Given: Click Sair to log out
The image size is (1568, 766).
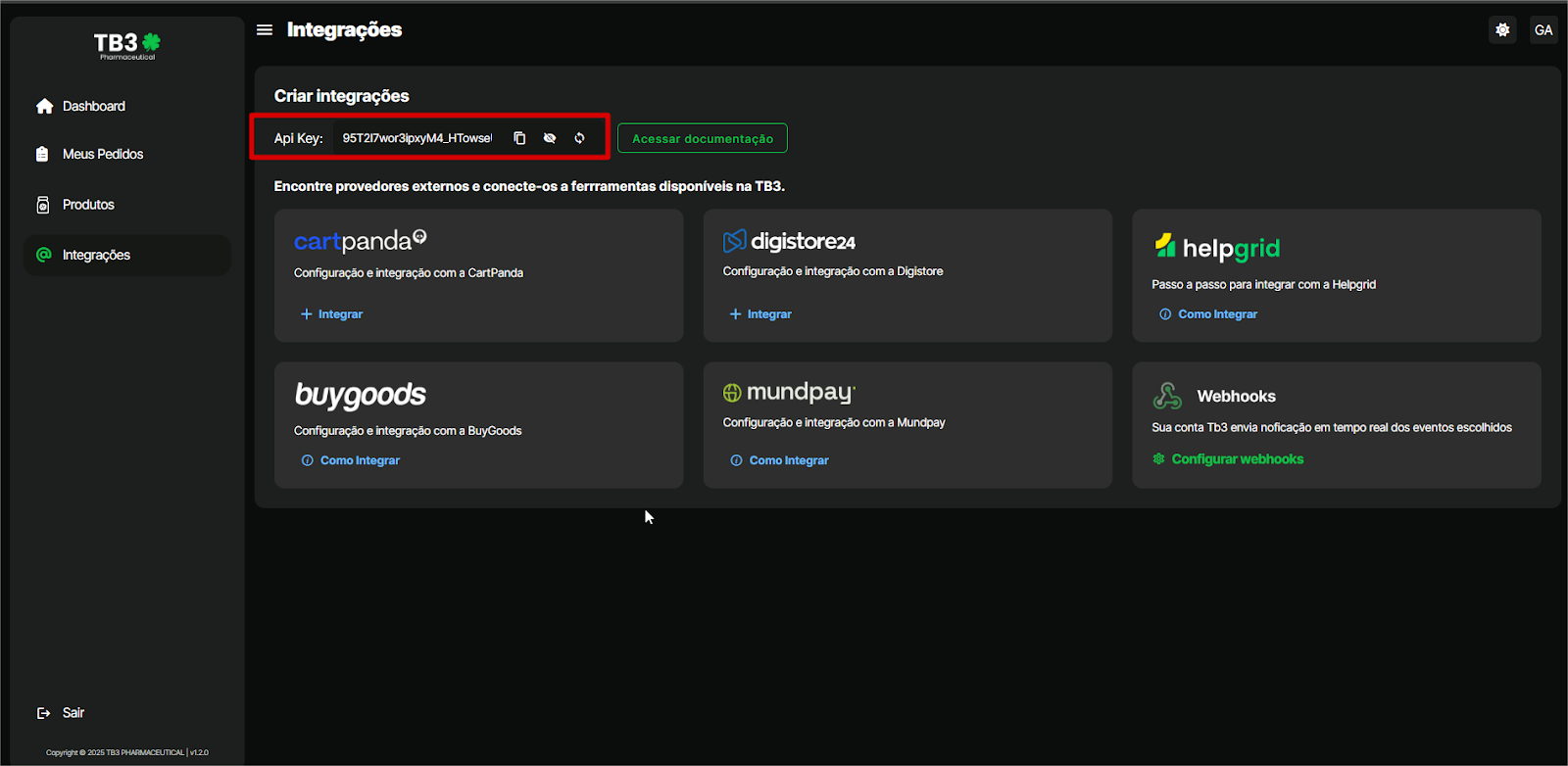Looking at the screenshot, I should click(x=73, y=713).
